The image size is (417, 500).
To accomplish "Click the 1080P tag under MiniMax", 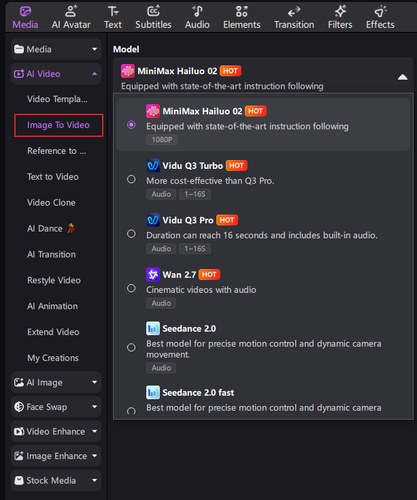I will [162, 140].
